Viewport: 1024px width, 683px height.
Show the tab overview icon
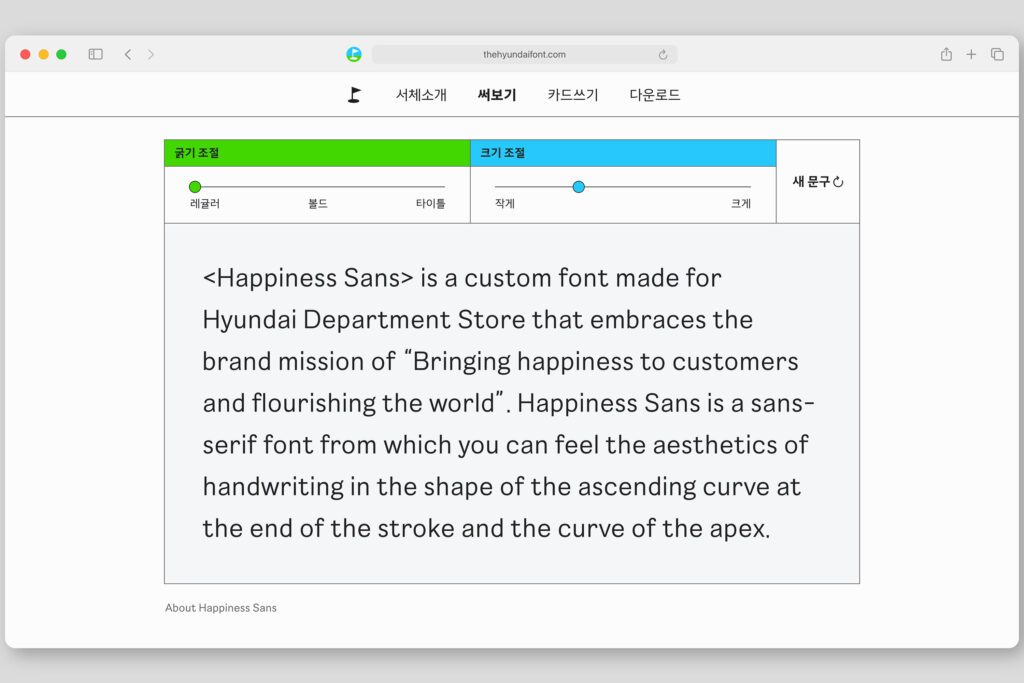997,54
